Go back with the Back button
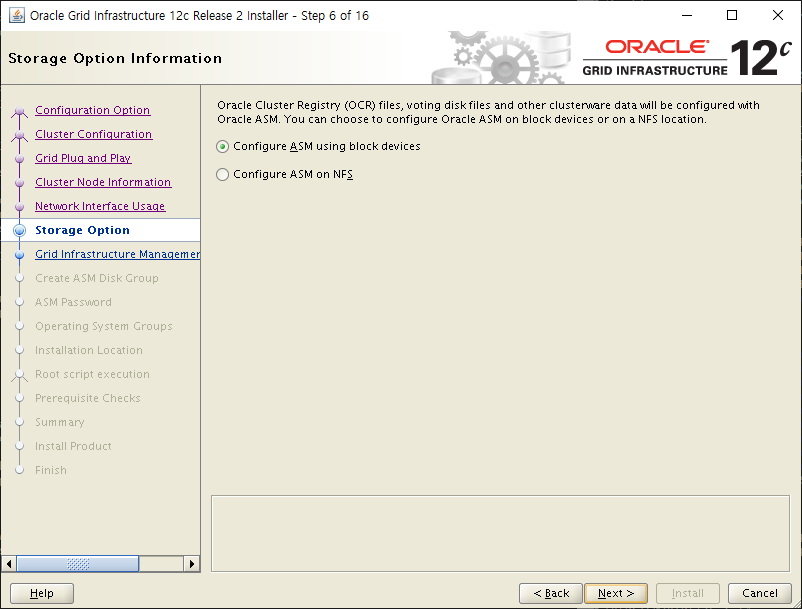Image resolution: width=802 pixels, height=609 pixels. pyautogui.click(x=551, y=593)
